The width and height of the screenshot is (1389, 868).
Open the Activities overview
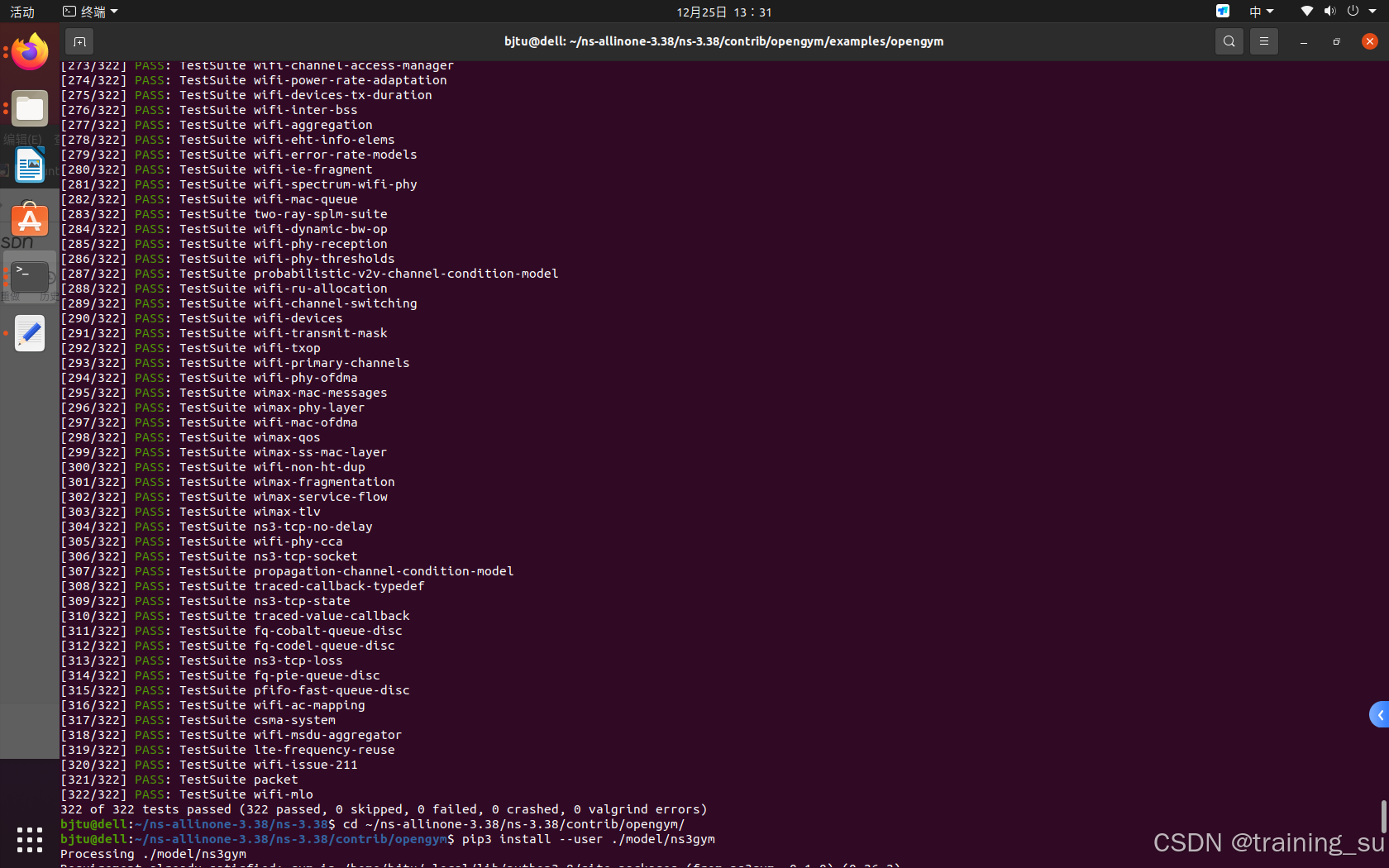(21, 12)
